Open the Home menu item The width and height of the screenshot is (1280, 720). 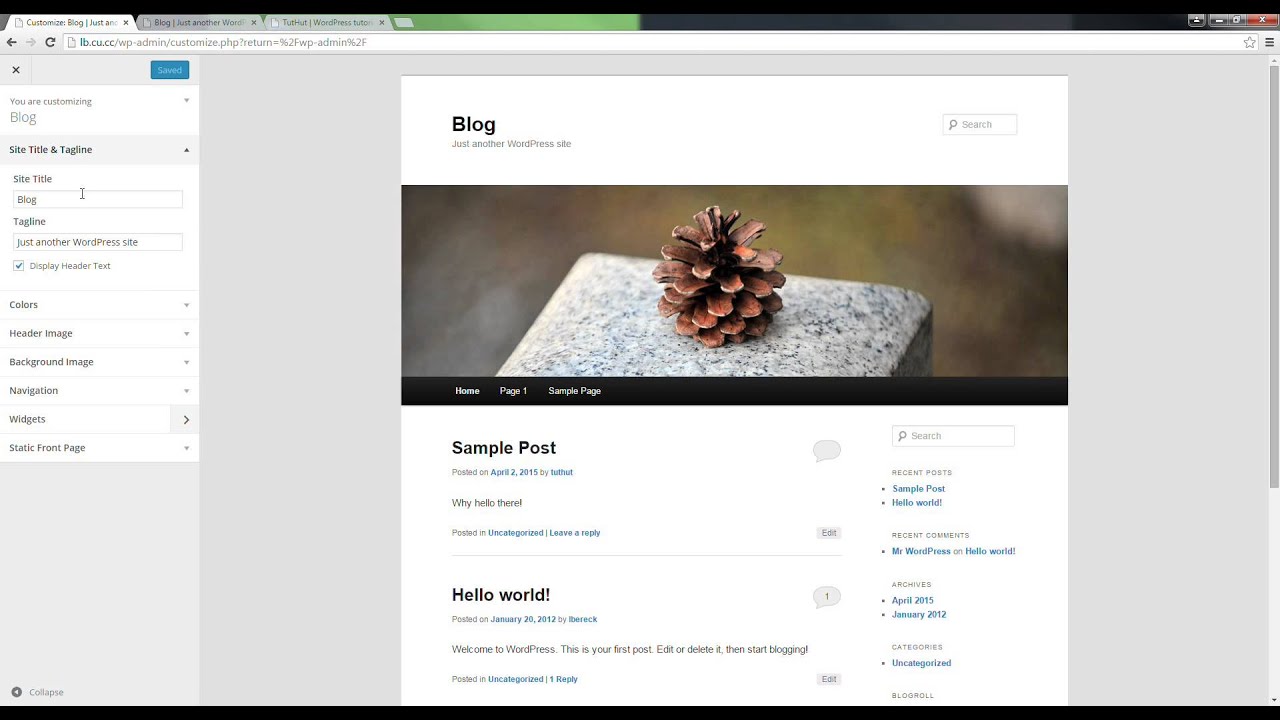[x=467, y=391]
